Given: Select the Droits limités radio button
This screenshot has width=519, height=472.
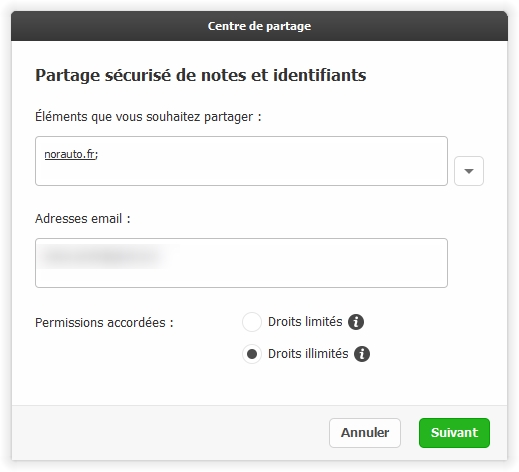Looking at the screenshot, I should (252, 322).
